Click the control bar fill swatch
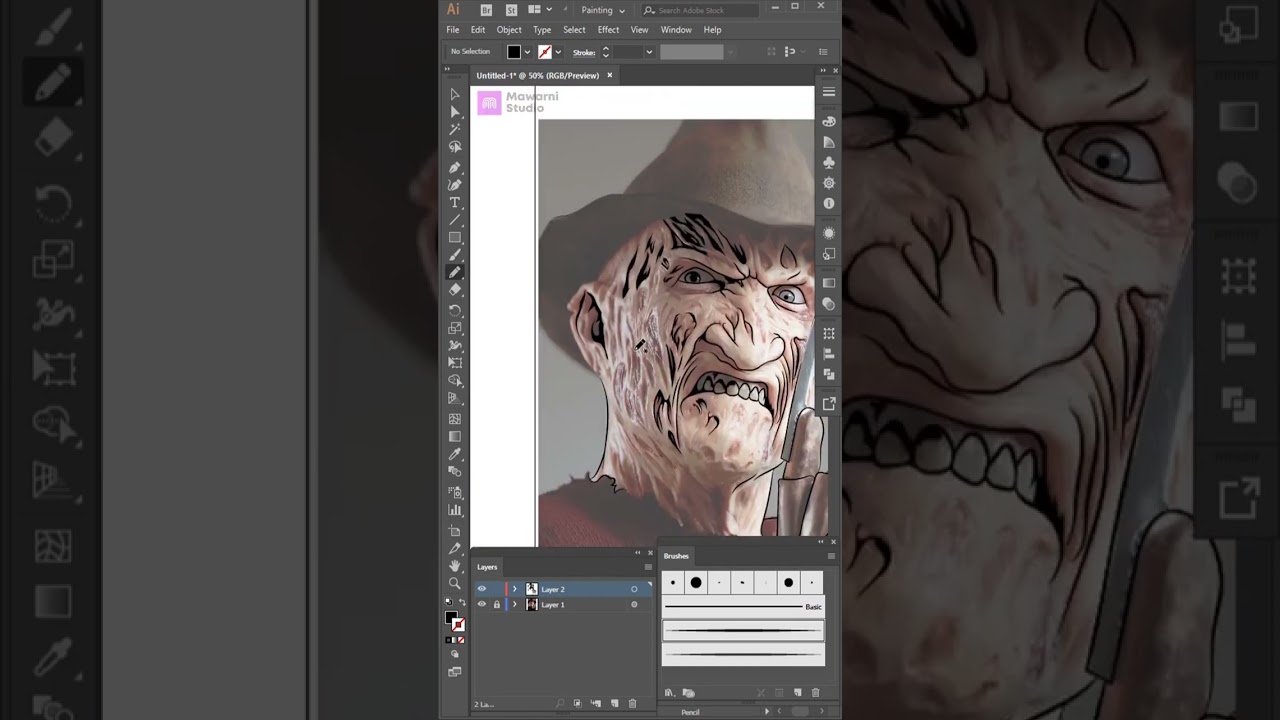The width and height of the screenshot is (1280, 720). [514, 52]
